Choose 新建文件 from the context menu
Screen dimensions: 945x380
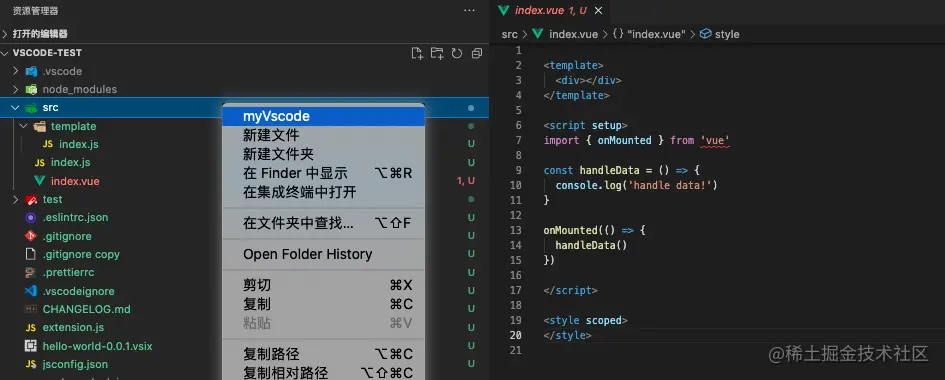(x=324, y=135)
